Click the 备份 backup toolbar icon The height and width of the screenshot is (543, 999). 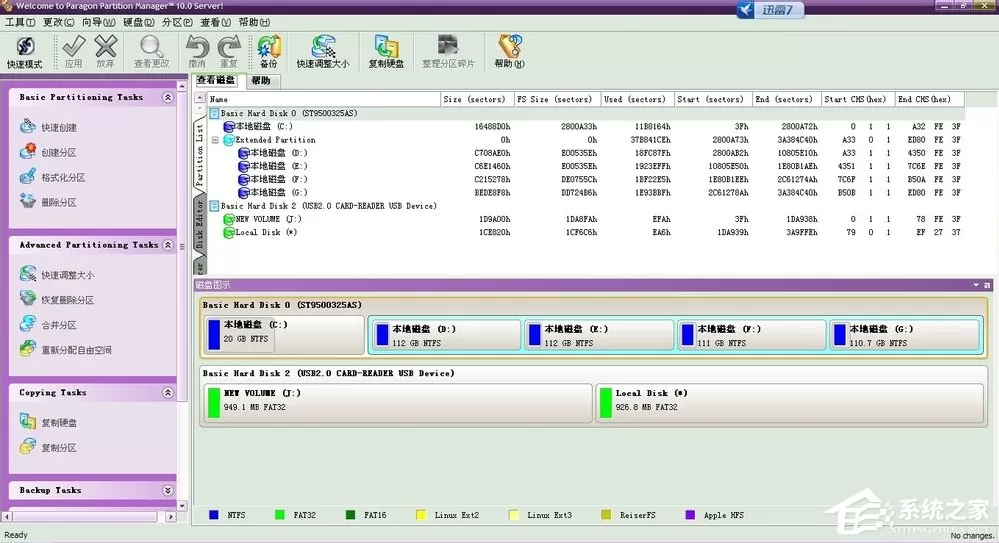(269, 52)
